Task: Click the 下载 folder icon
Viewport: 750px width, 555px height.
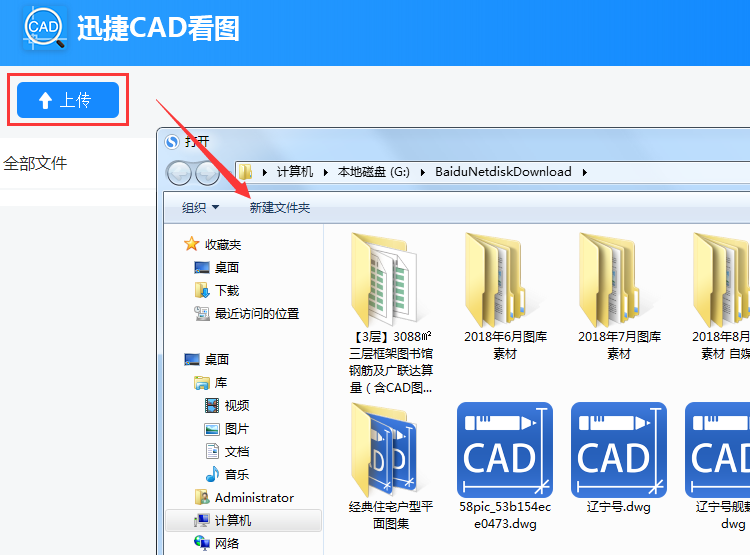Action: pos(202,290)
